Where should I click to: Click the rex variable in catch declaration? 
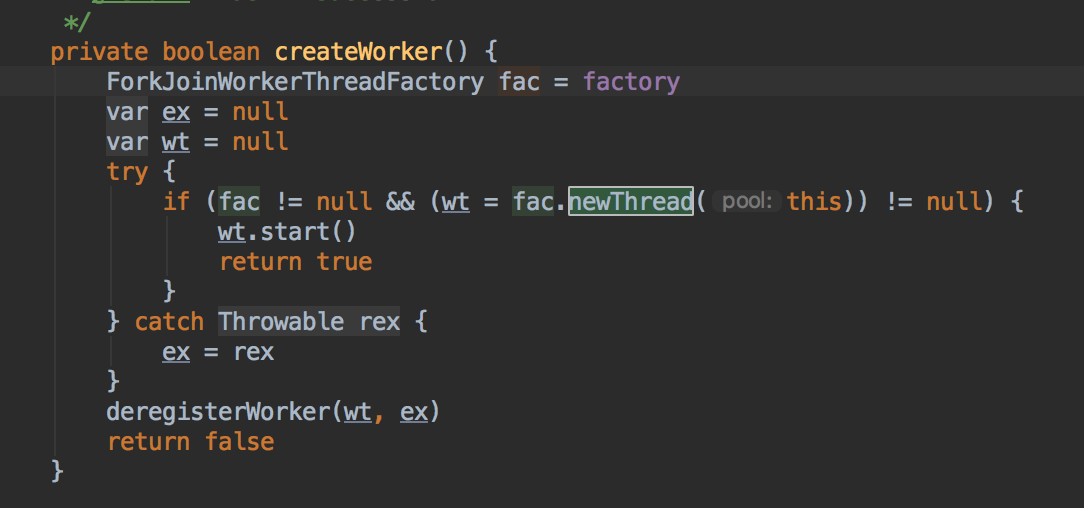tap(380, 321)
